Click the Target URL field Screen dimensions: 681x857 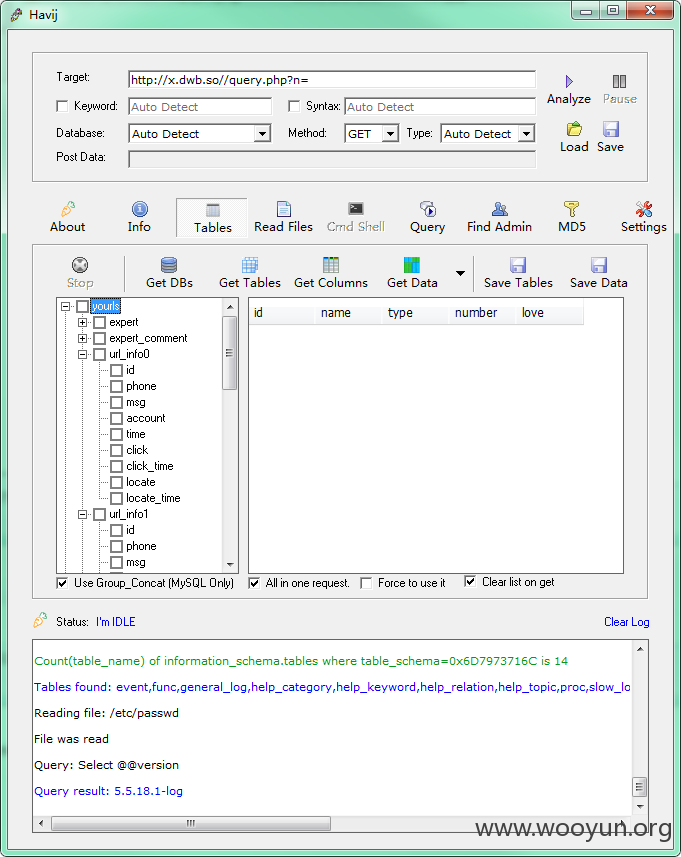(x=332, y=80)
